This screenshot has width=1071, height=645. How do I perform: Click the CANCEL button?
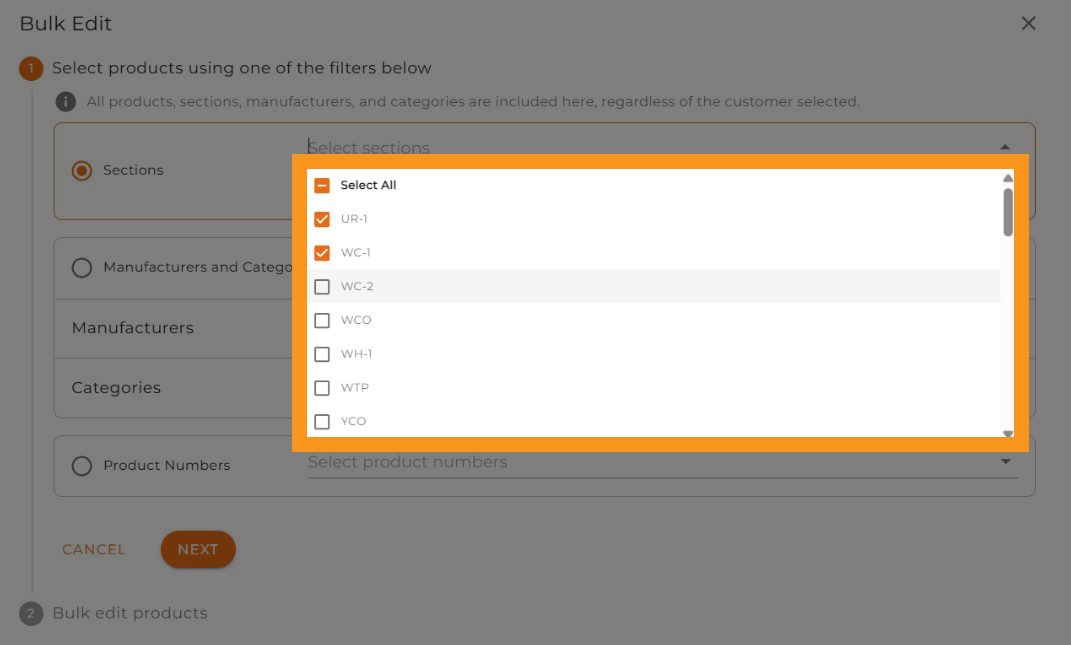pyautogui.click(x=94, y=549)
